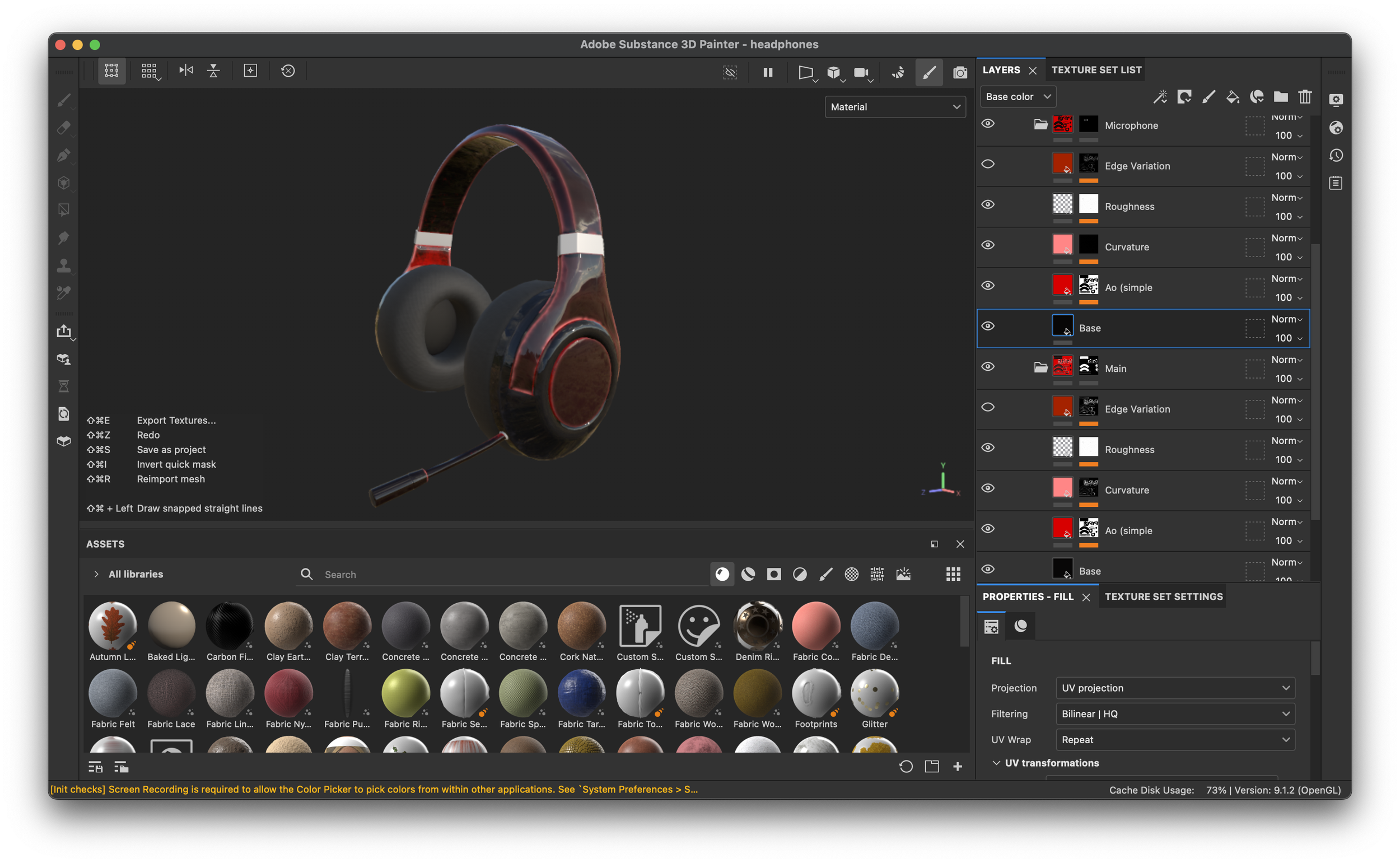
Task: Hide the Main folder layer
Action: point(988,367)
